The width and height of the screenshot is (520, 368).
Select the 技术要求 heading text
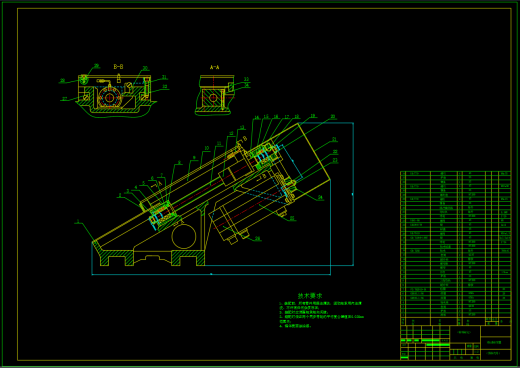[310, 296]
